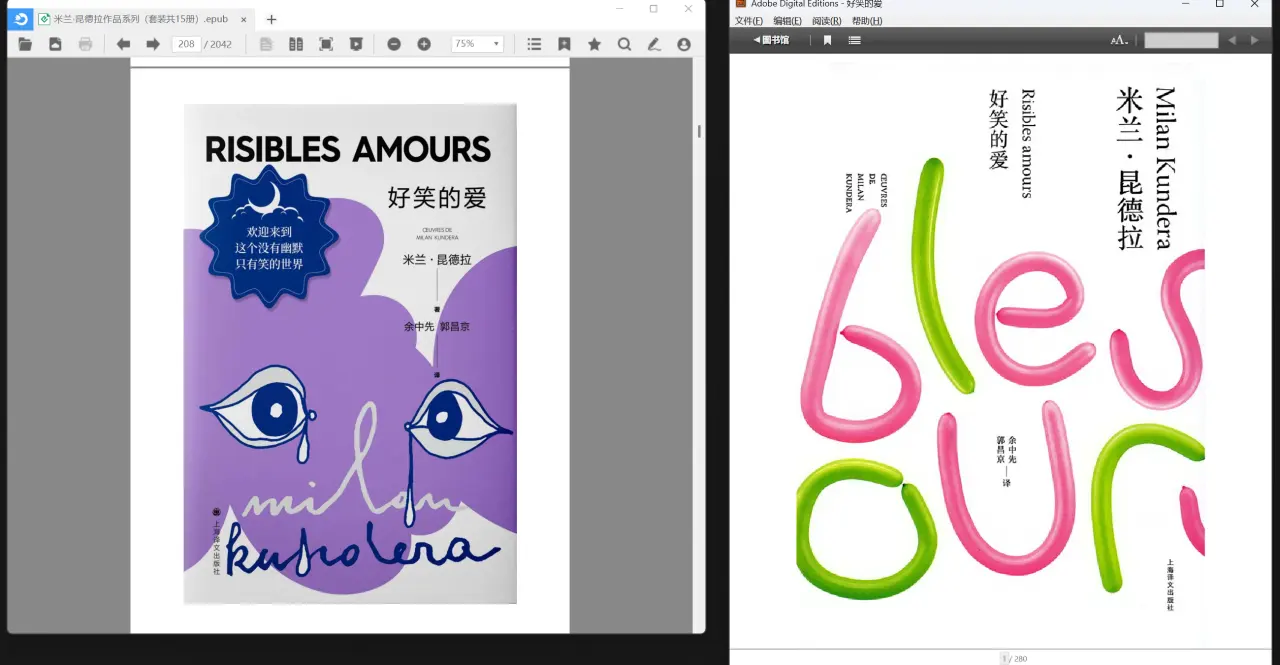Zoom out with the minus icon
Image resolution: width=1280 pixels, height=665 pixels.
click(394, 44)
